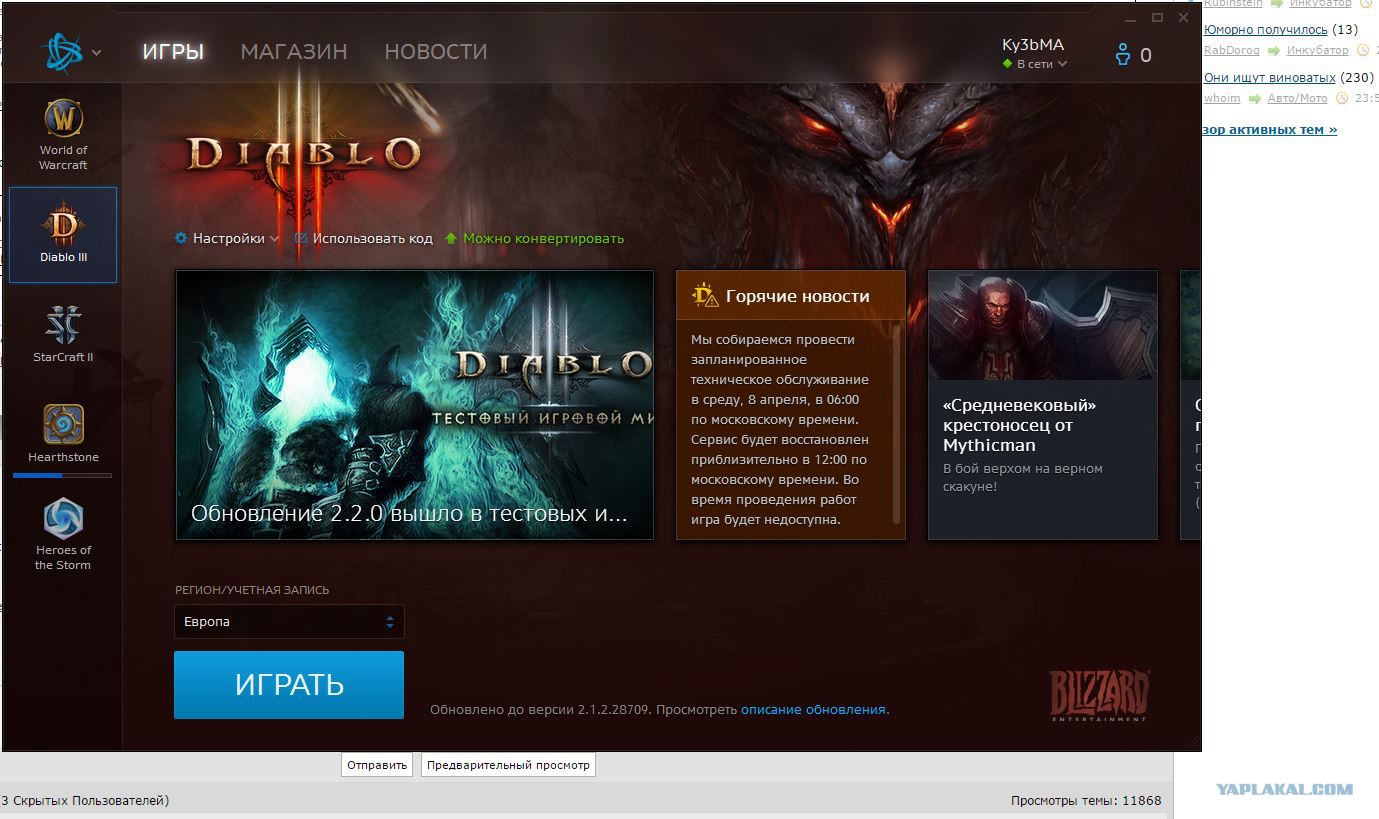Screen dimensions: 1379x819
Task: Click the «Горячие новости» warning icon
Action: click(705, 295)
